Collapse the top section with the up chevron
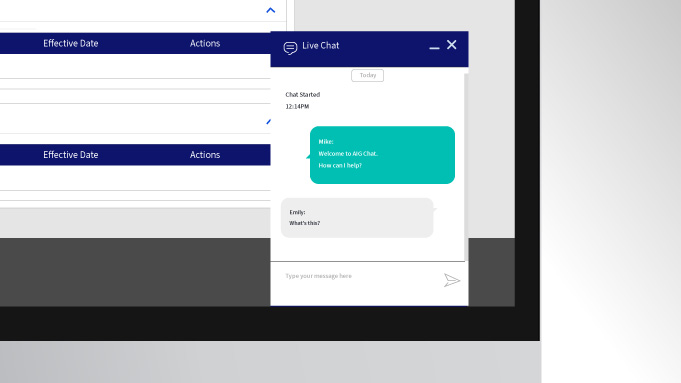Viewport: 681px width, 383px height. tap(271, 10)
